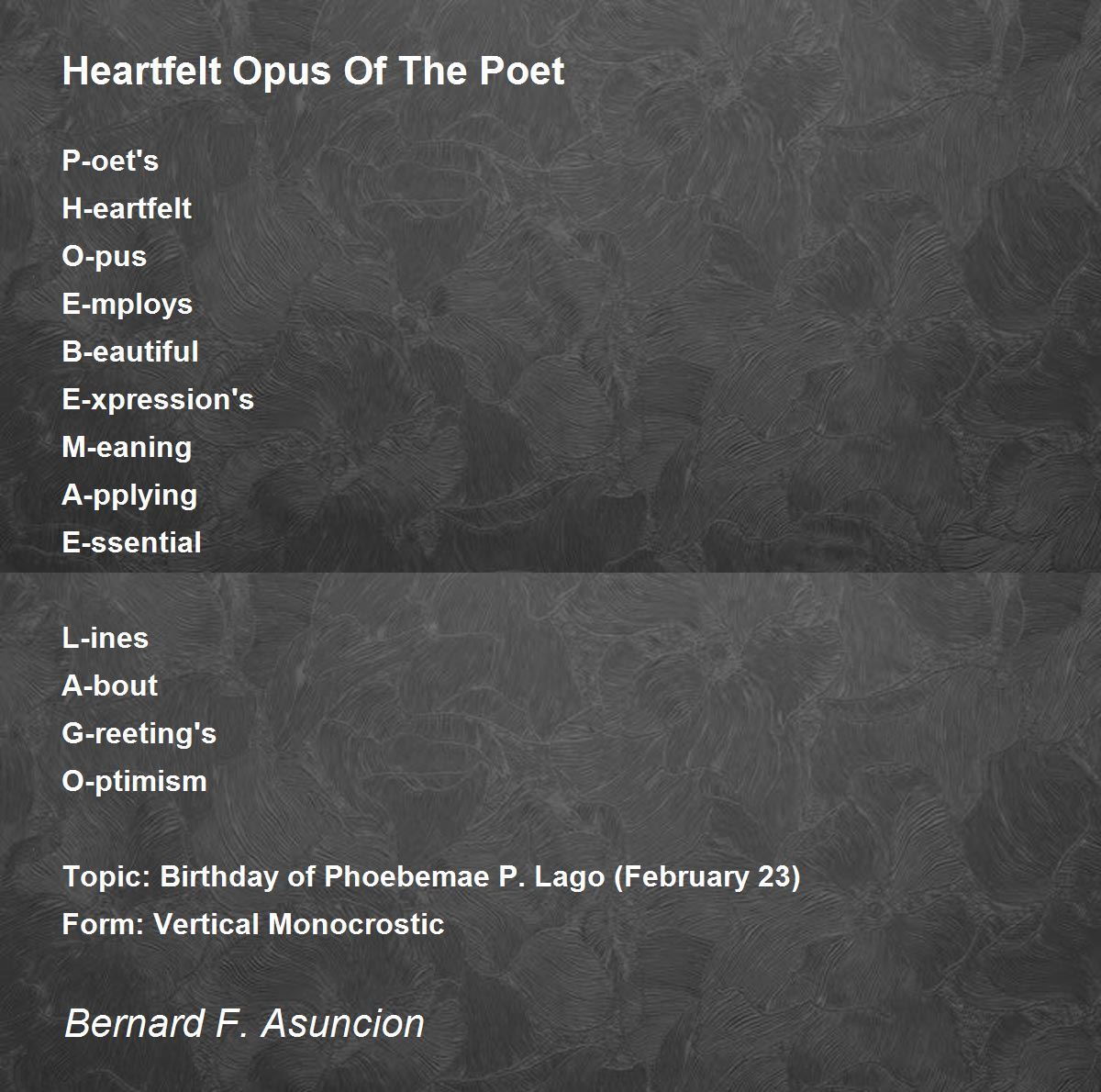
Task: Select the word M-eaning
Action: [x=128, y=447]
